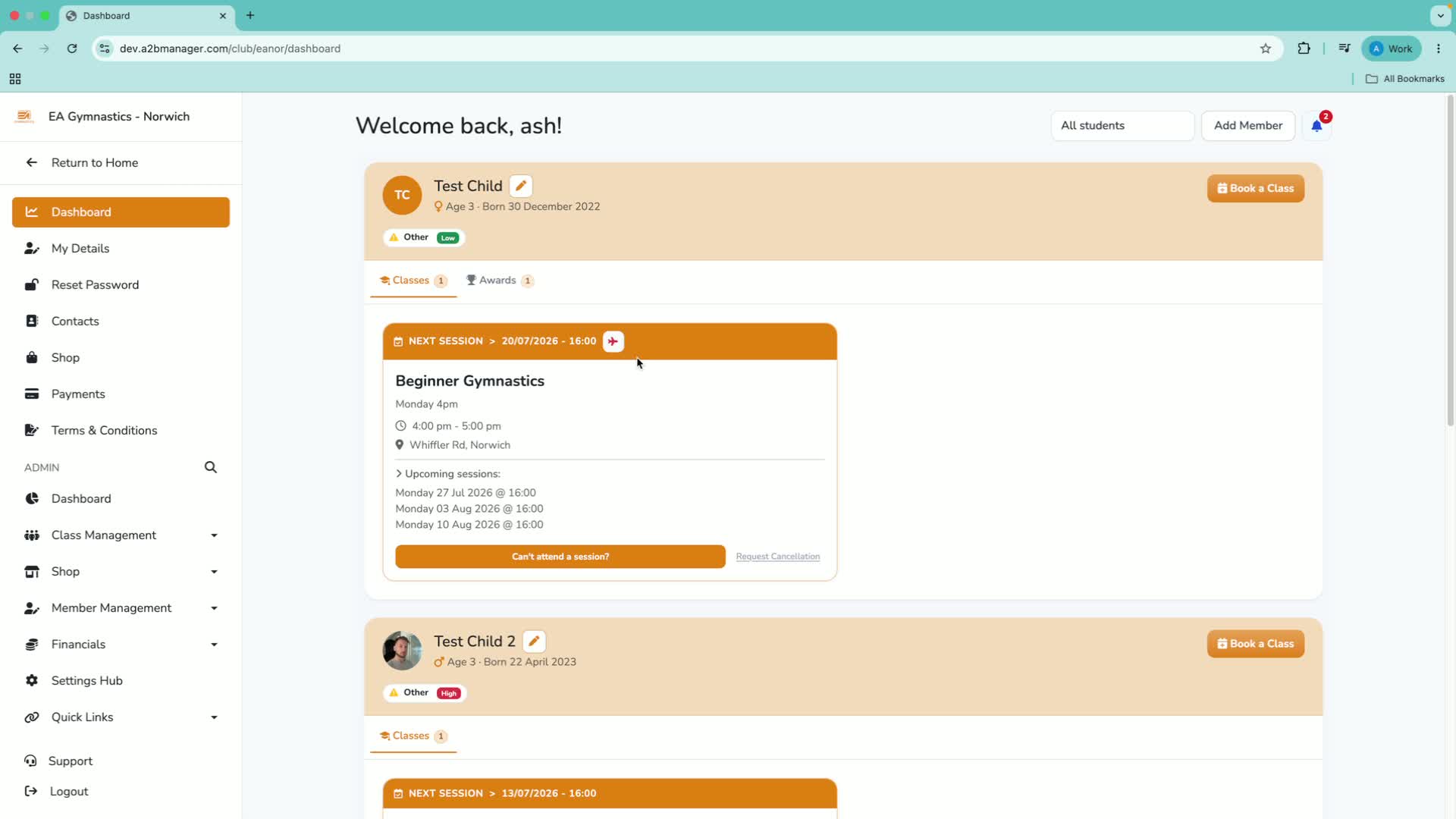The image size is (1456, 819).
Task: Open browser extensions puzzle icon
Action: (1304, 49)
